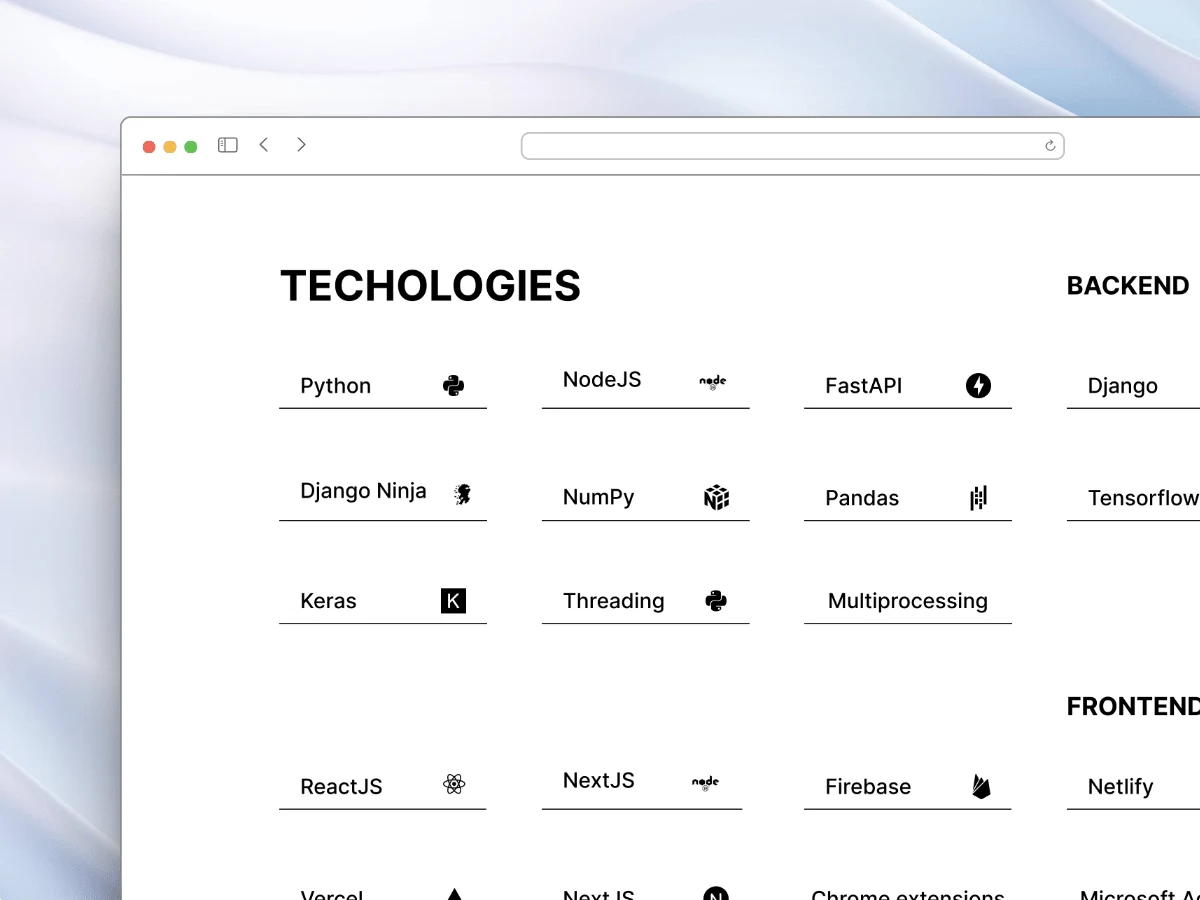1200x900 pixels.
Task: Select the Django technology label
Action: point(1123,387)
